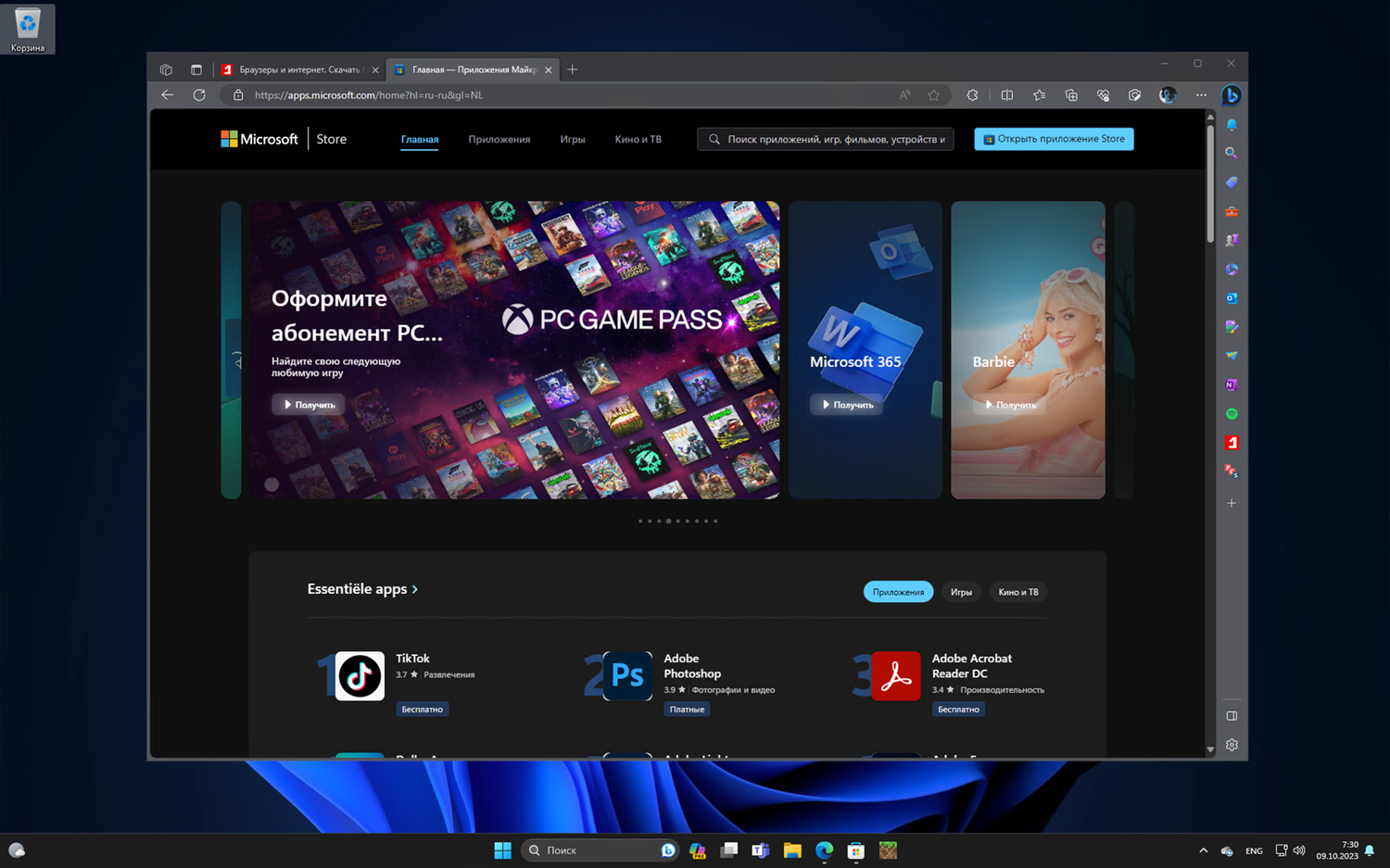This screenshot has height=868, width=1390.
Task: Open the sidebar search tool
Action: click(1232, 153)
